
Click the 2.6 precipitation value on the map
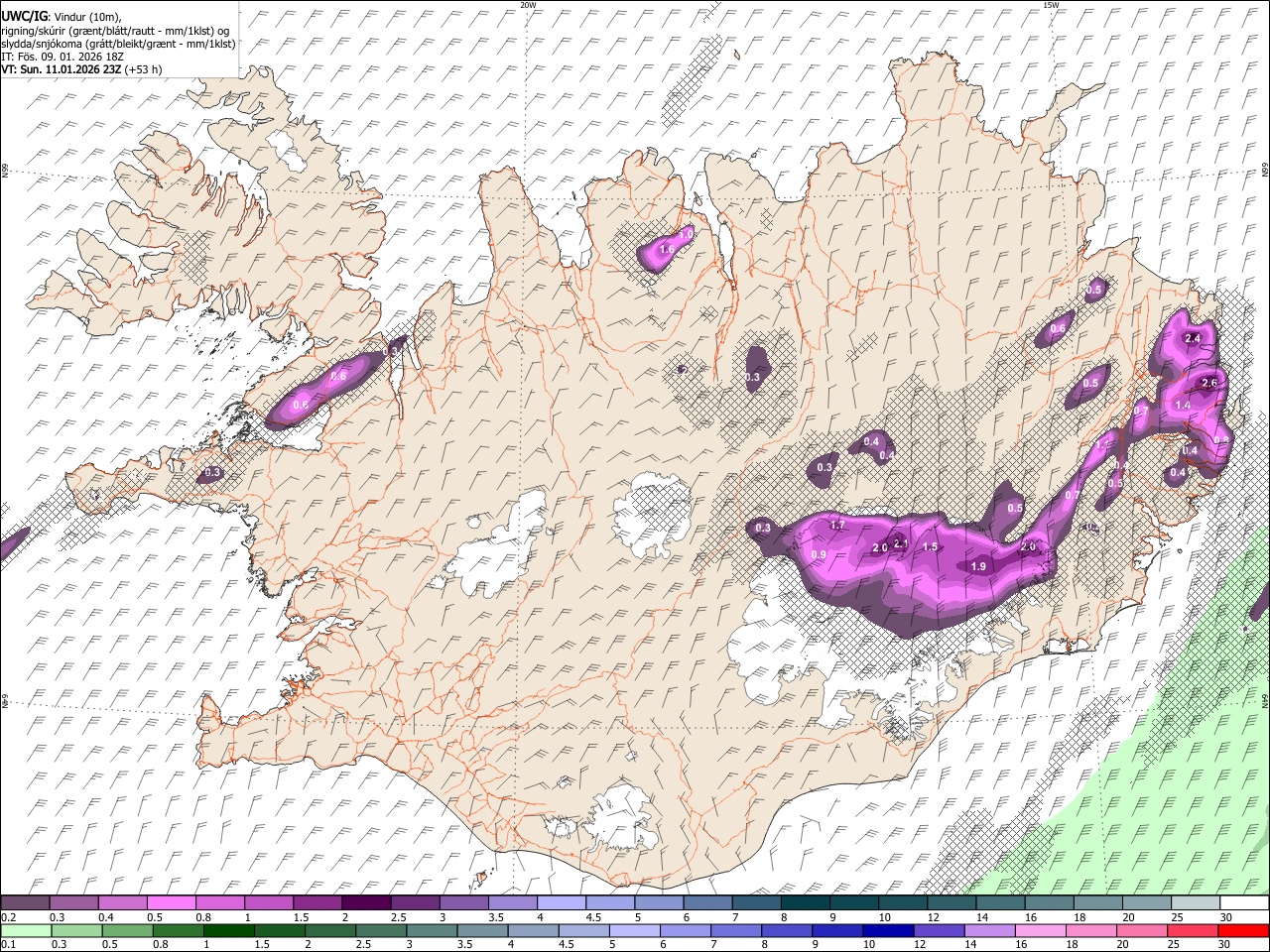pos(1209,383)
